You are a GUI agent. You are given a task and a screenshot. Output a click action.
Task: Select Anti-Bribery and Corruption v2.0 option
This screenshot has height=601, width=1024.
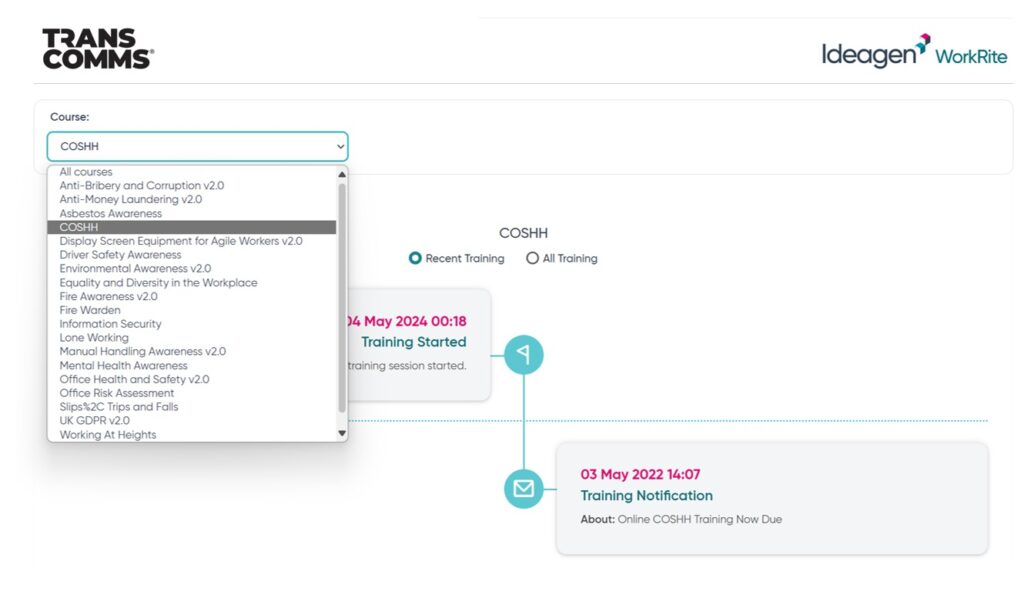click(x=141, y=186)
